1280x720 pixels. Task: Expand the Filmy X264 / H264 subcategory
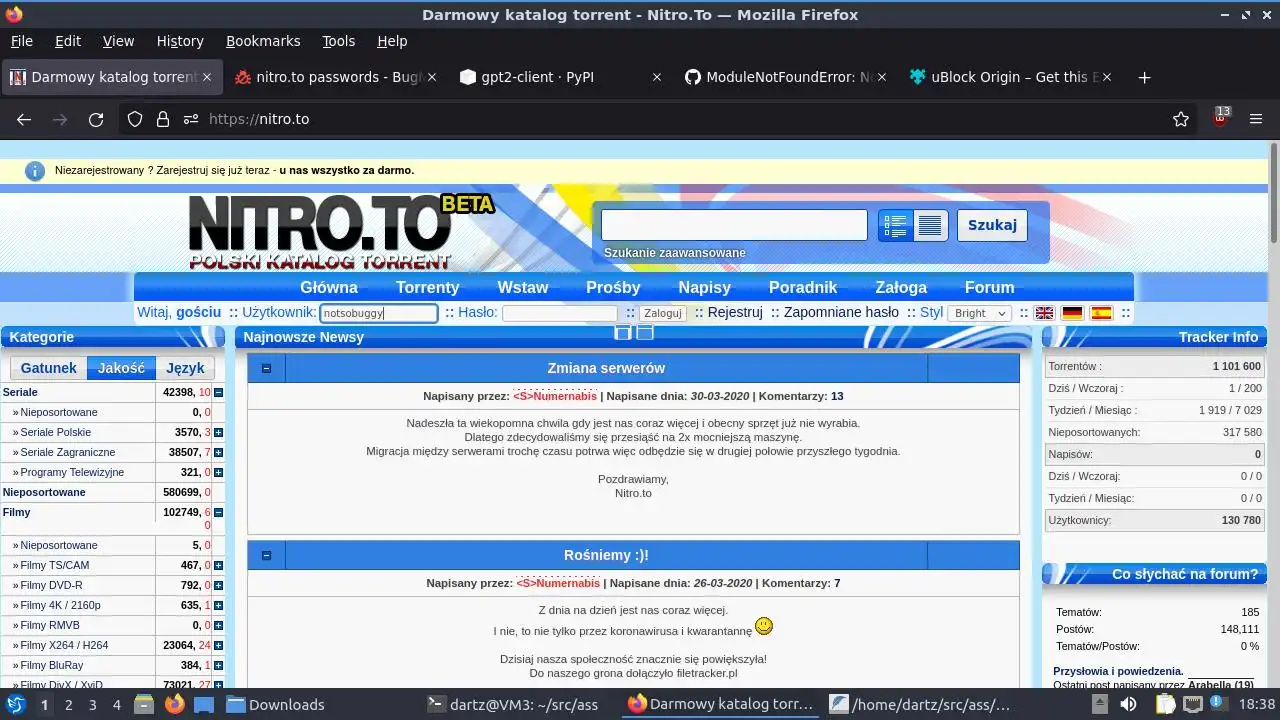pos(219,646)
